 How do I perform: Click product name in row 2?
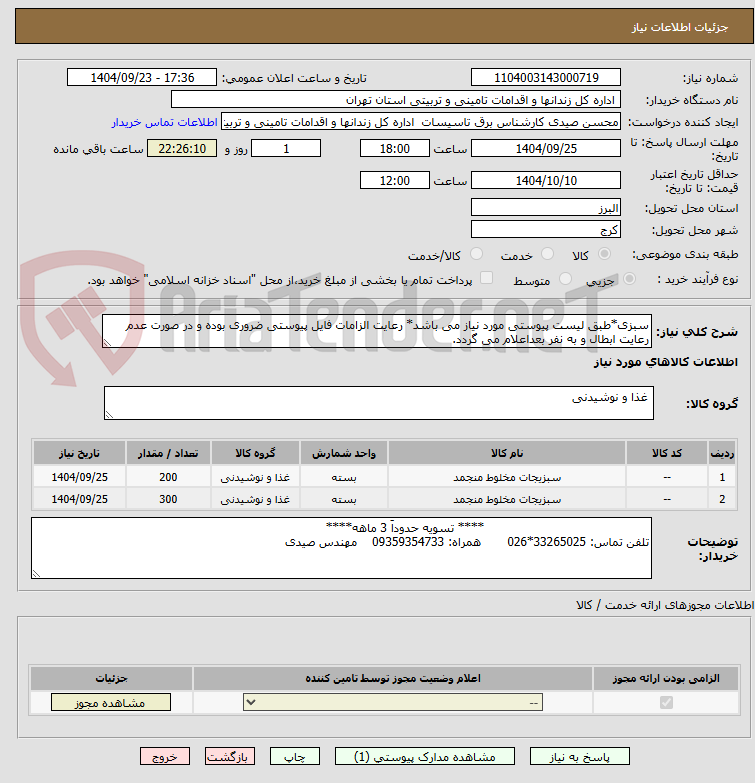tap(507, 499)
